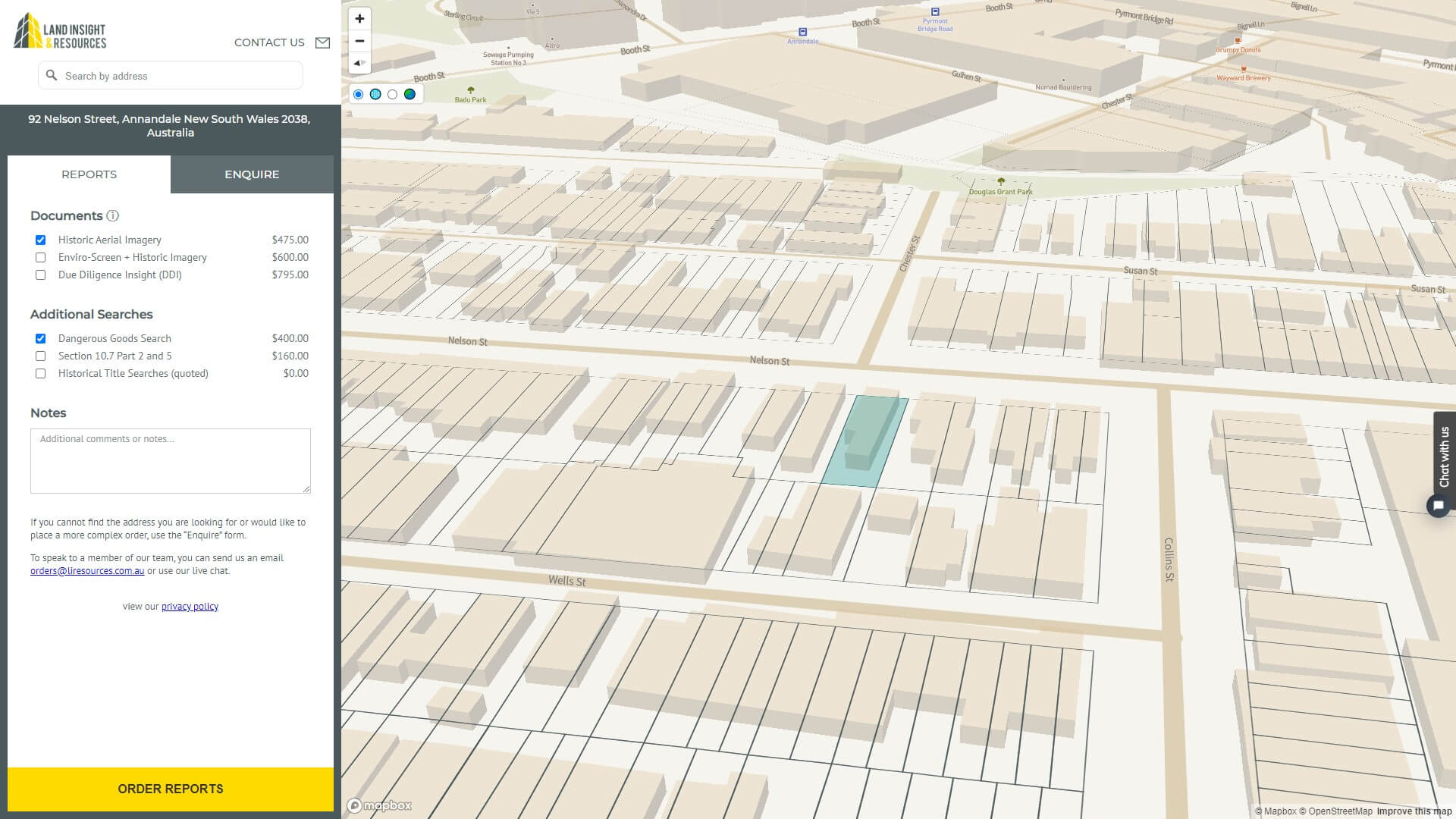Uncheck Dangerous Goods Search checkbox

pos(41,338)
